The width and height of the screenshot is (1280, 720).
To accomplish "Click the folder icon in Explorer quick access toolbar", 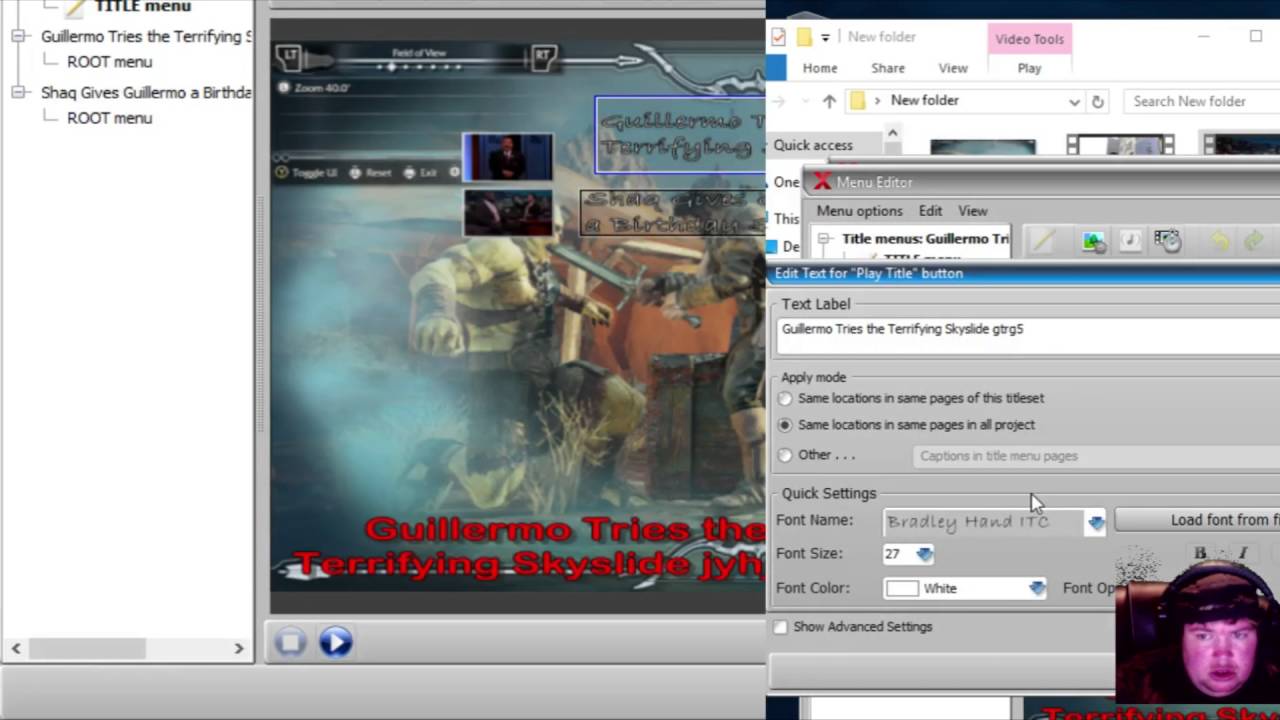I will pos(804,37).
